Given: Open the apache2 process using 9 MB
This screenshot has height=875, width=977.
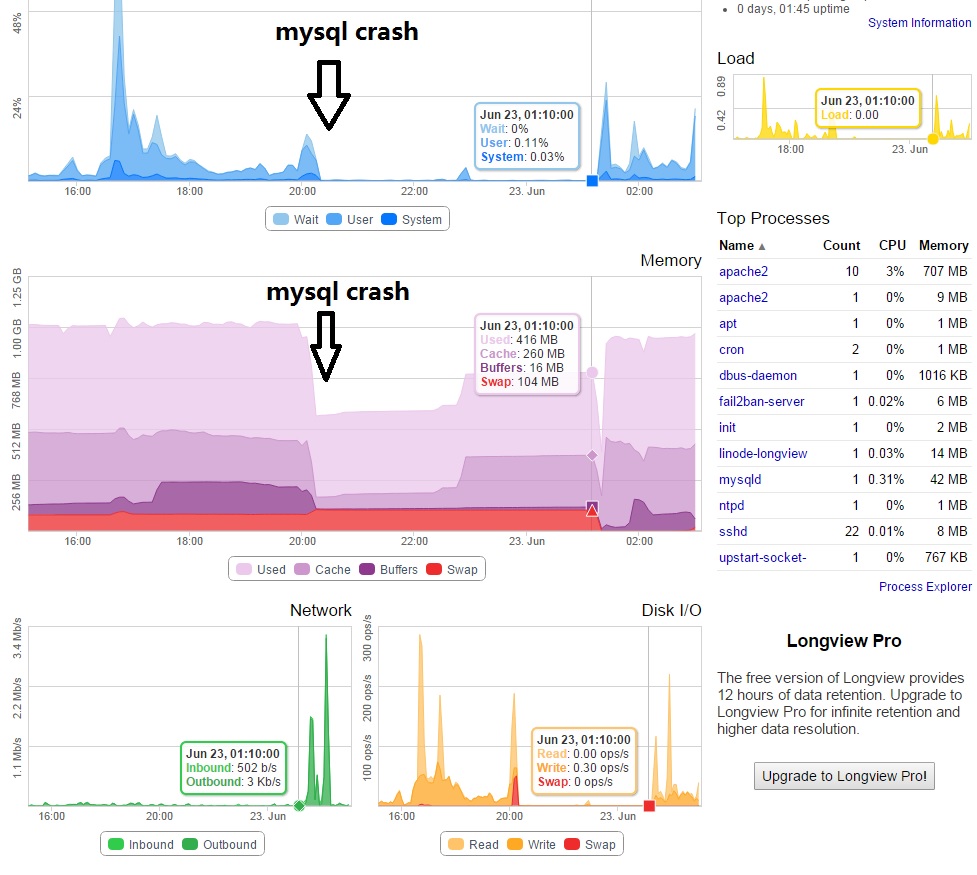Looking at the screenshot, I should [x=743, y=298].
